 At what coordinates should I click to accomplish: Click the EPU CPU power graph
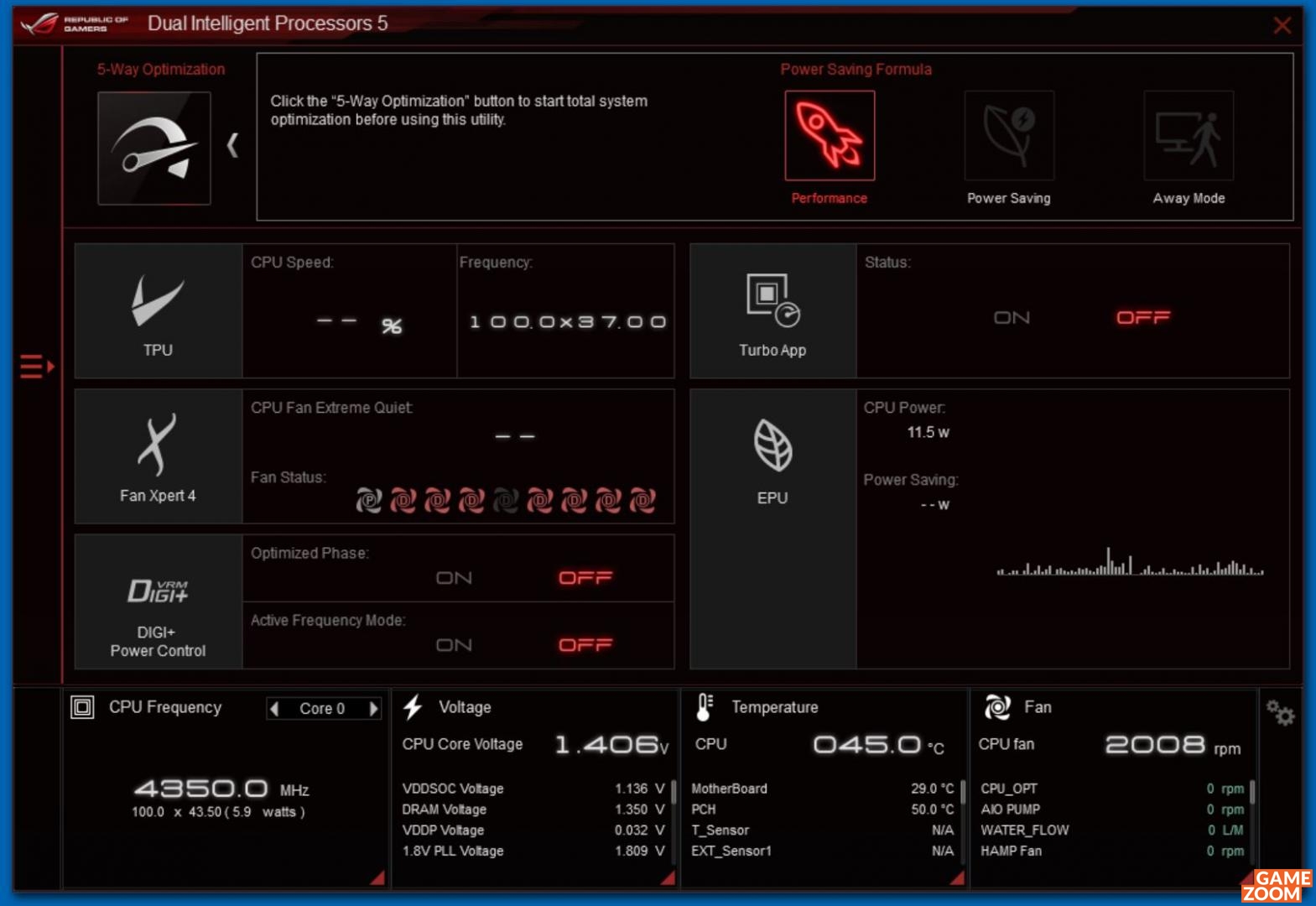(x=1130, y=561)
